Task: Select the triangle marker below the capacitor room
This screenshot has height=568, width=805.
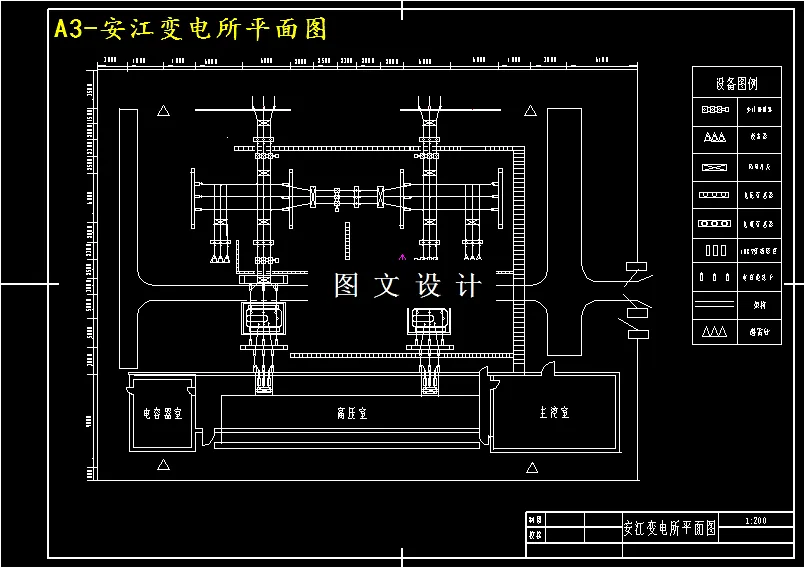Action: pos(163,465)
